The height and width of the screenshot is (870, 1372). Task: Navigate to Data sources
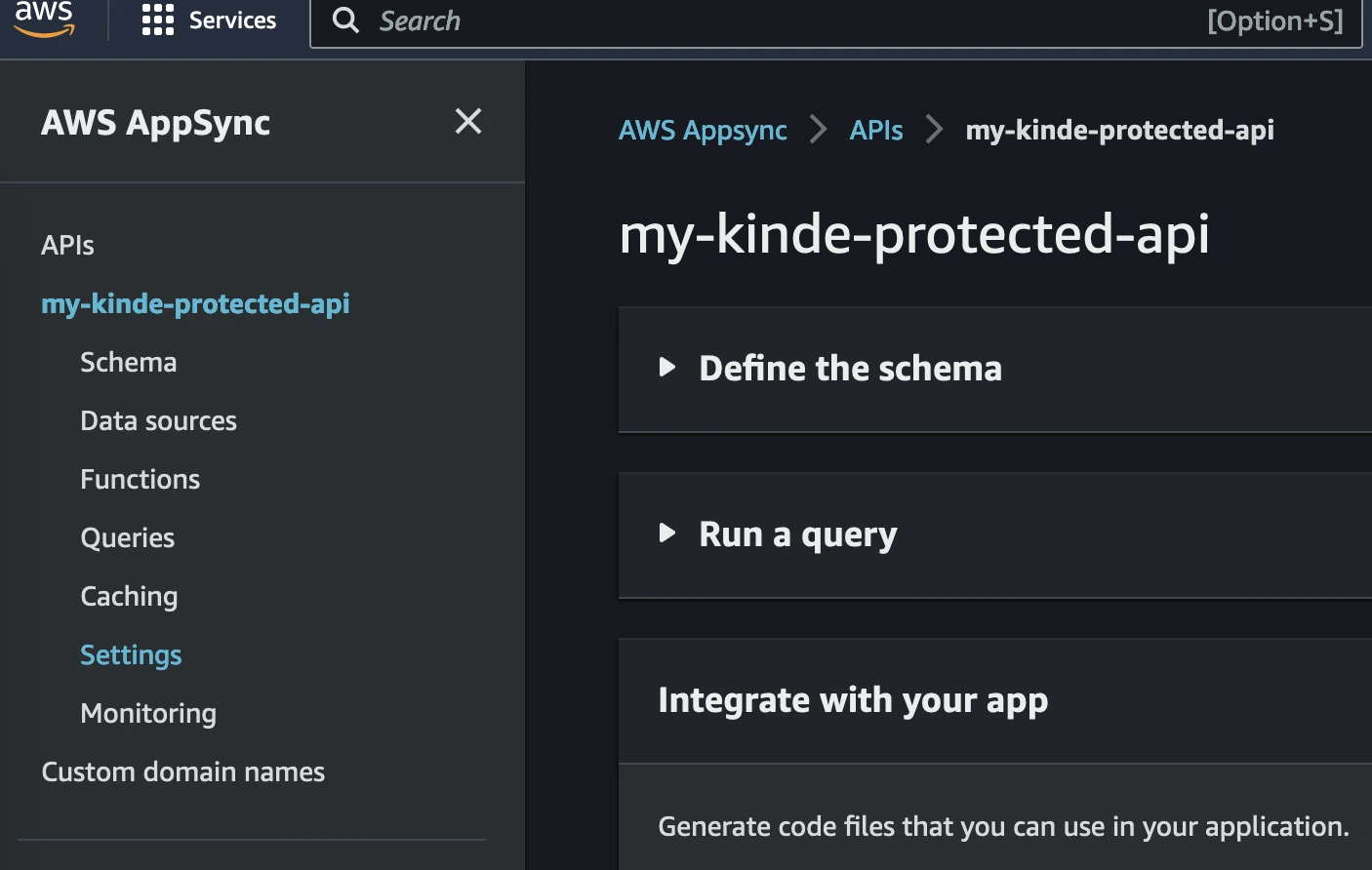[x=158, y=420]
